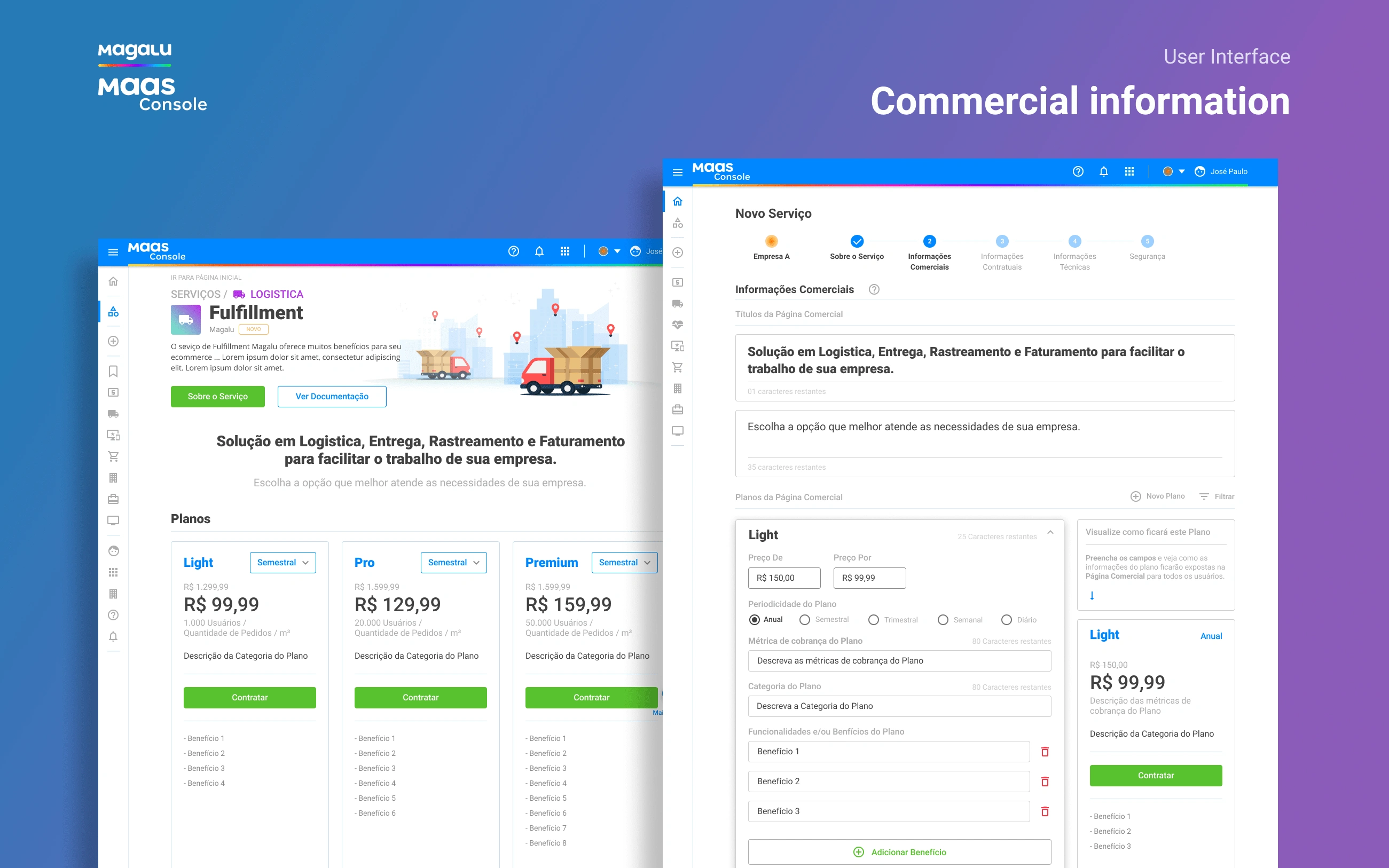Click the help question icon beside Informações Comerciais
The height and width of the screenshot is (868, 1389).
[873, 289]
